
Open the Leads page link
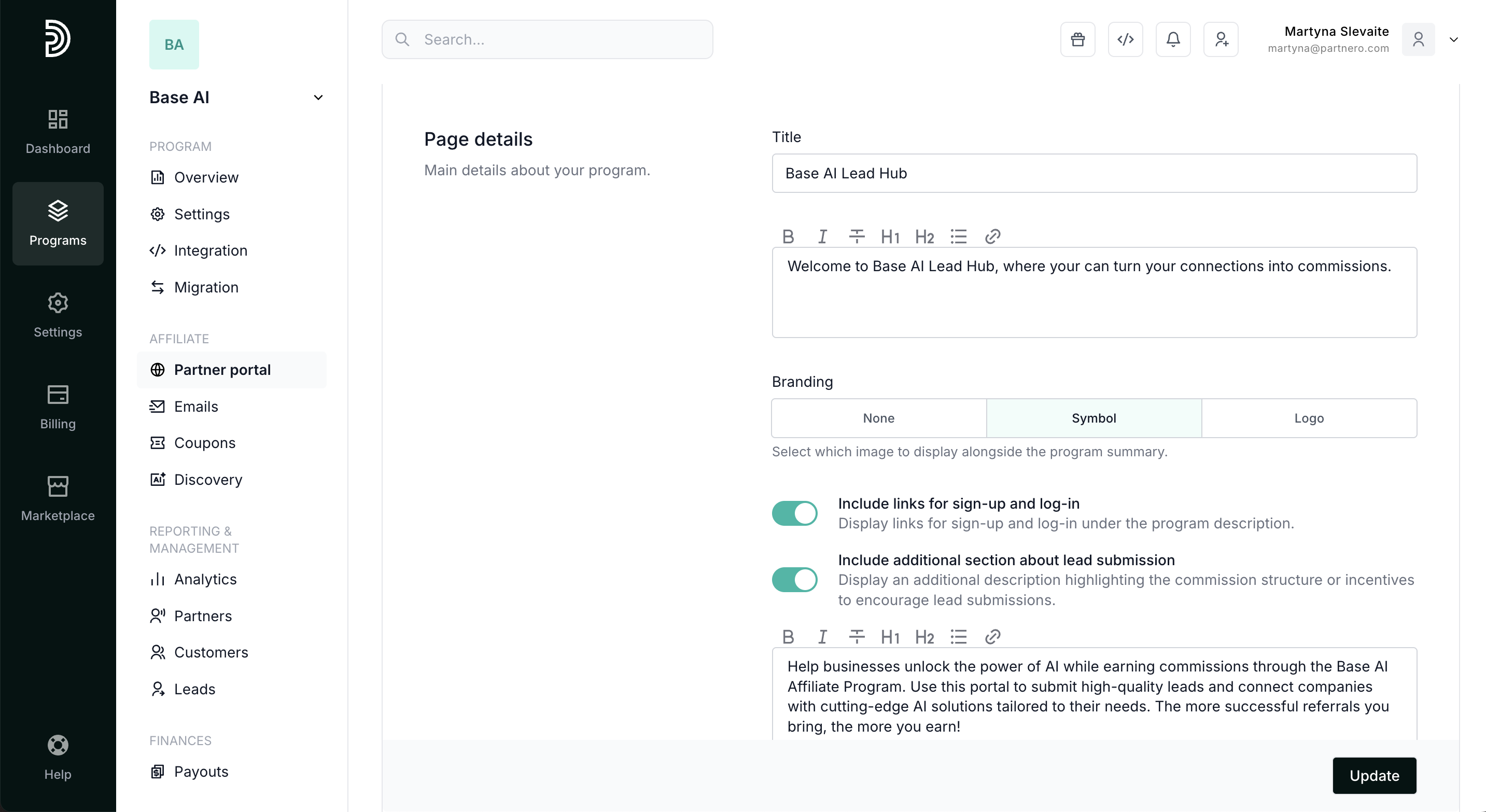[194, 689]
